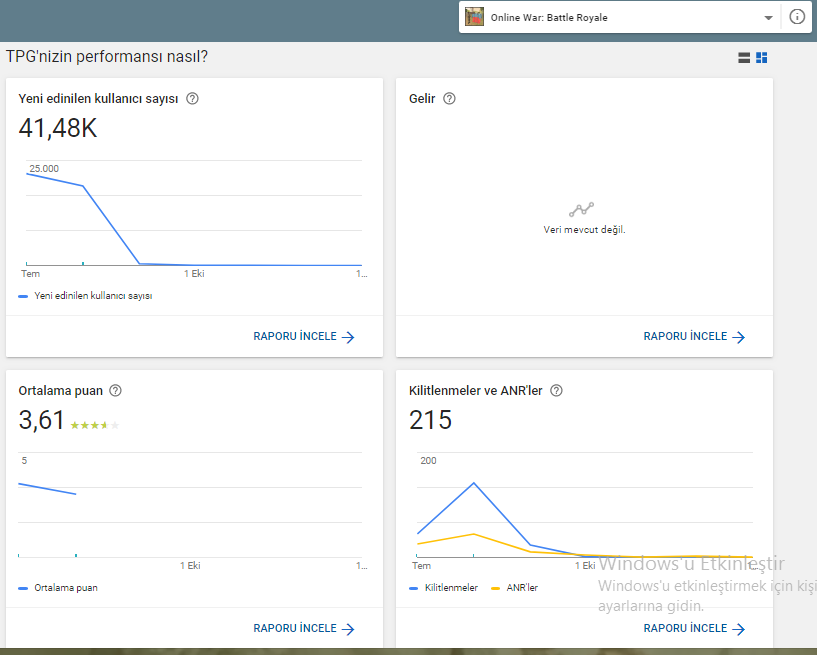This screenshot has width=817, height=655.
Task: Click the info icon beside app selector
Action: click(797, 17)
